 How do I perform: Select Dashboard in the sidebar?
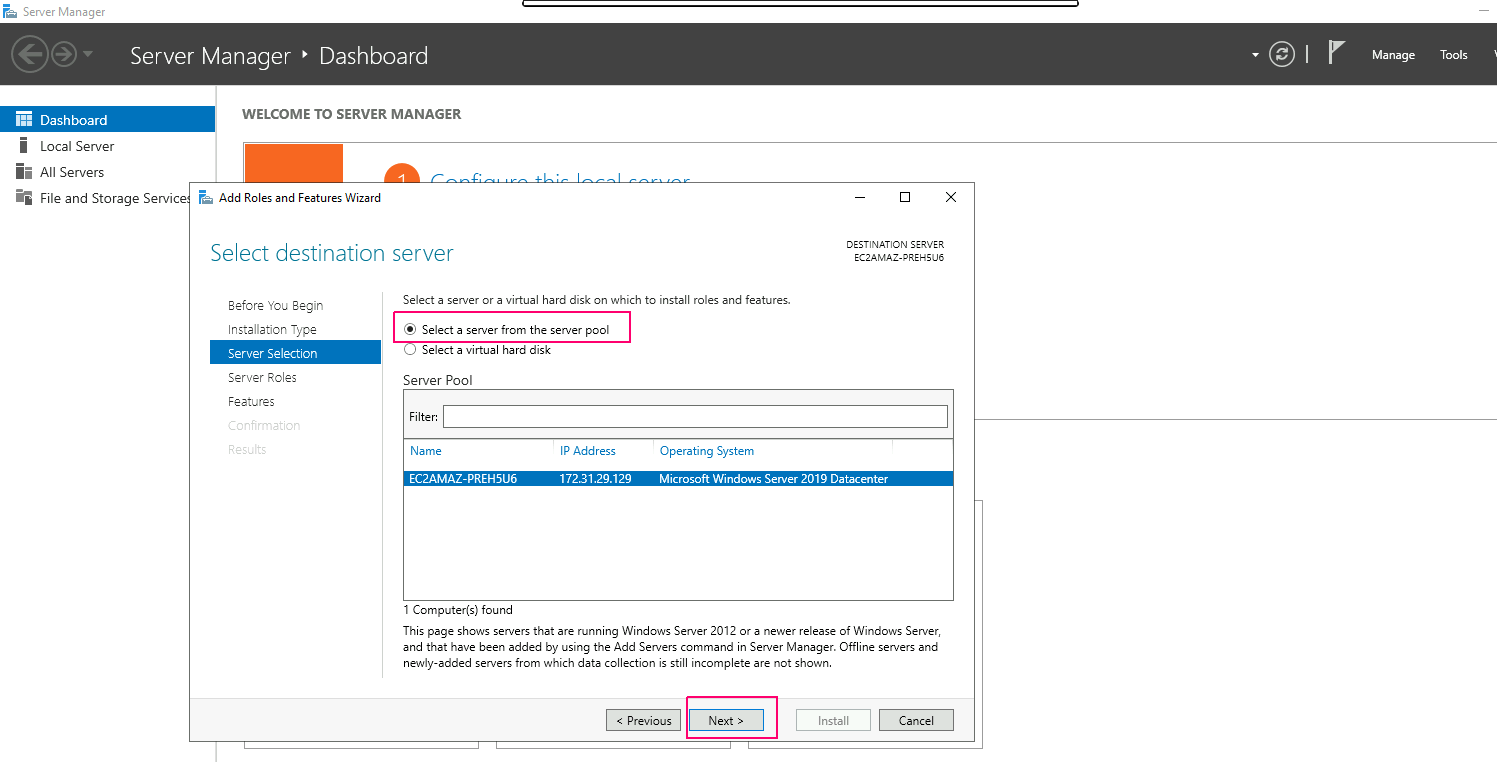pyautogui.click(x=107, y=120)
